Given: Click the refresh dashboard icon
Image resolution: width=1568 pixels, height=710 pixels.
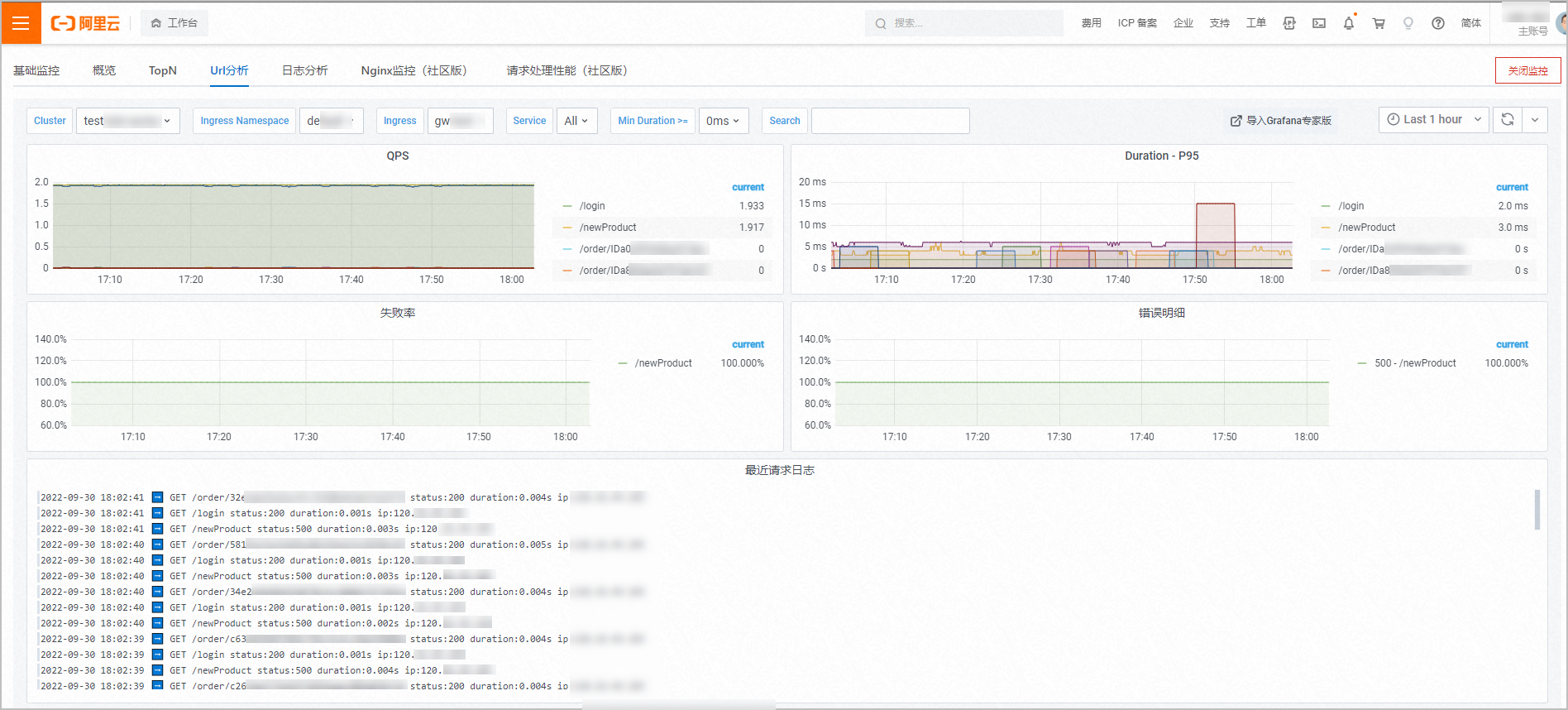Looking at the screenshot, I should click(x=1508, y=119).
